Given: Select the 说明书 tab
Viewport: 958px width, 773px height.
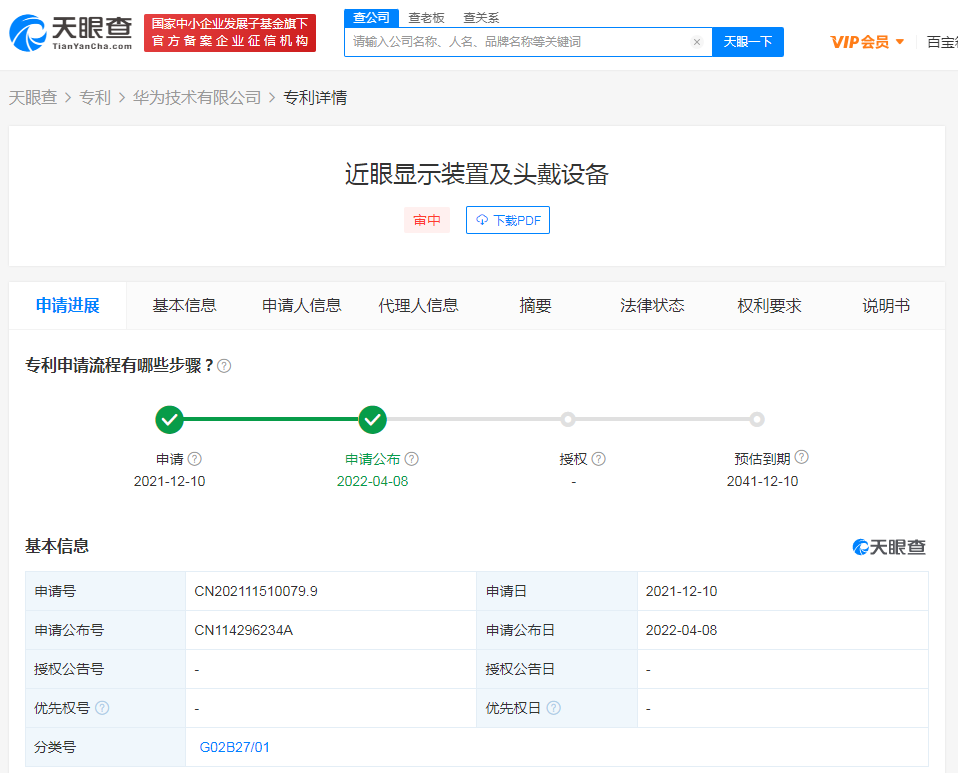Looking at the screenshot, I should 886,306.
